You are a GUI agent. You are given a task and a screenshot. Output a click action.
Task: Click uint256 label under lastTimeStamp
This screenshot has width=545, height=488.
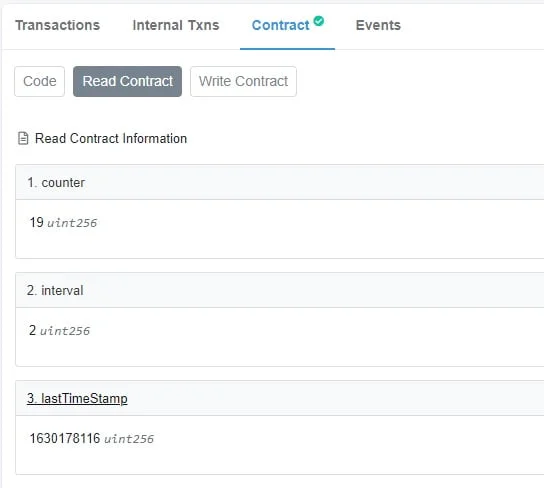[x=129, y=439]
